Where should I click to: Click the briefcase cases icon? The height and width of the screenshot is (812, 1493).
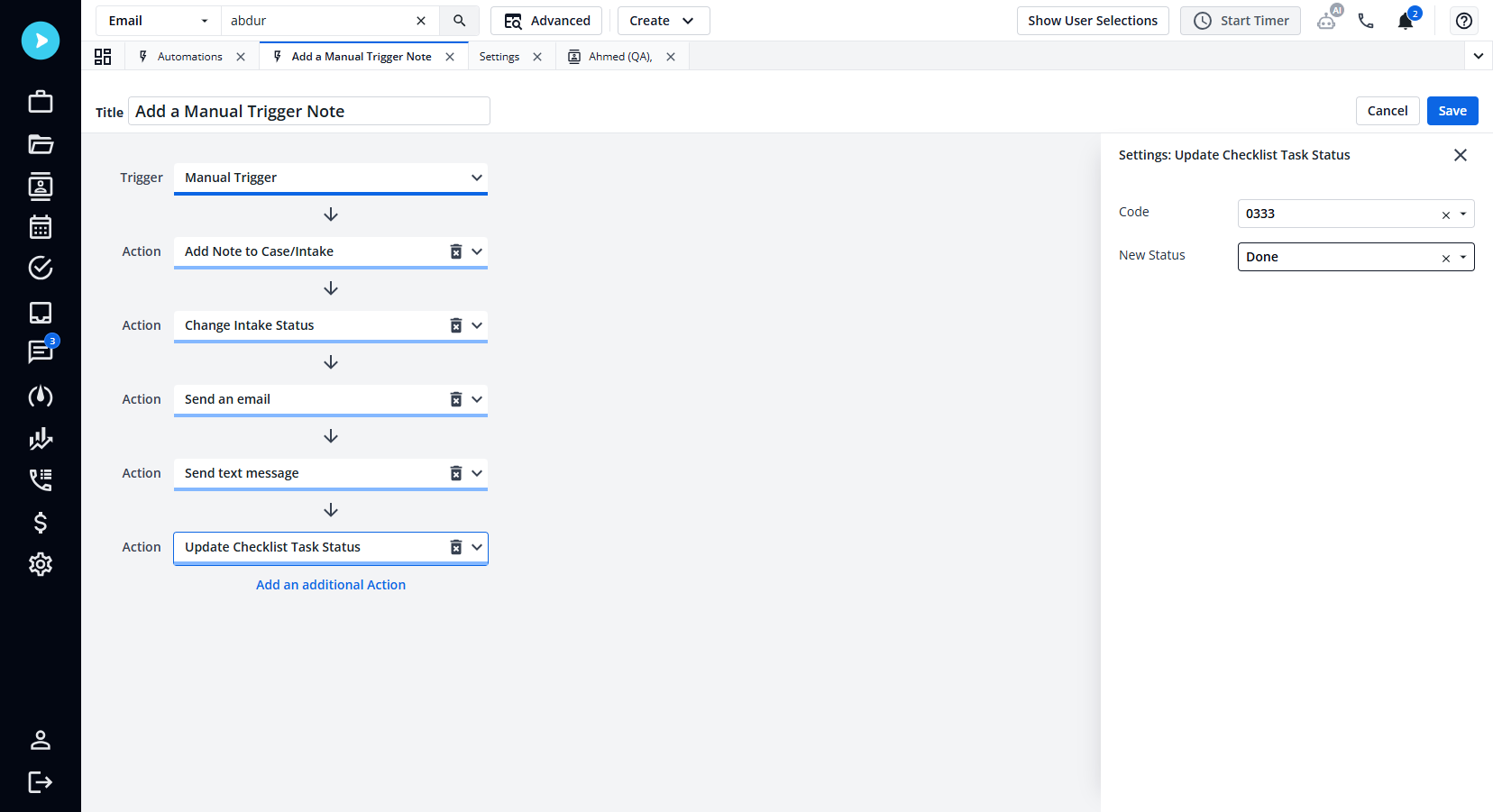click(x=41, y=101)
